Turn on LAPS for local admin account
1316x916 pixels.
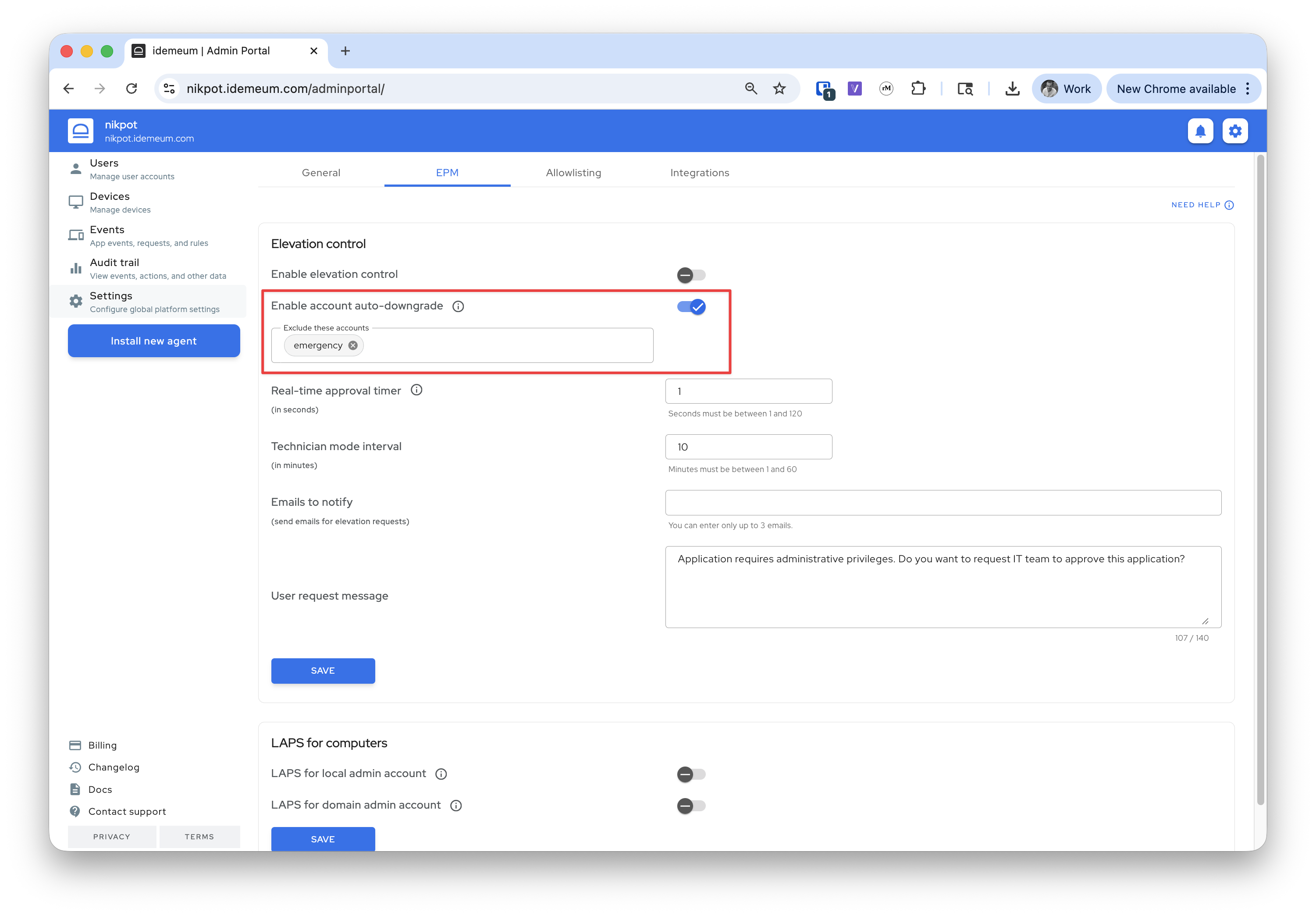click(691, 774)
